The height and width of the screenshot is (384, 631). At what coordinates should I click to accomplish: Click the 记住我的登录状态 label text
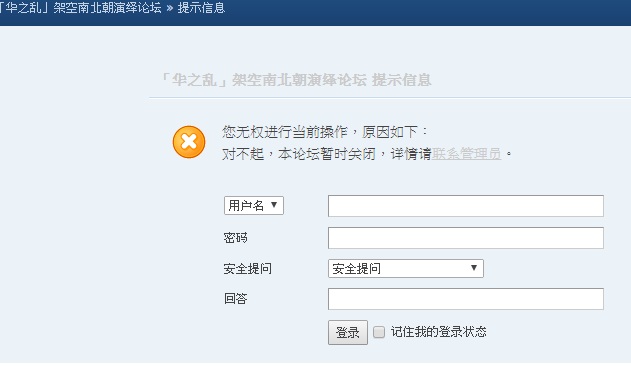tap(438, 332)
